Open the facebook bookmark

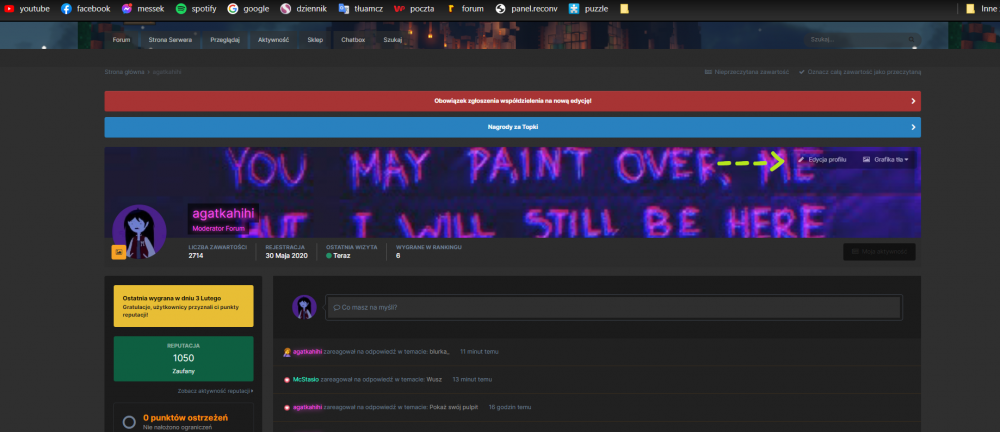(85, 9)
